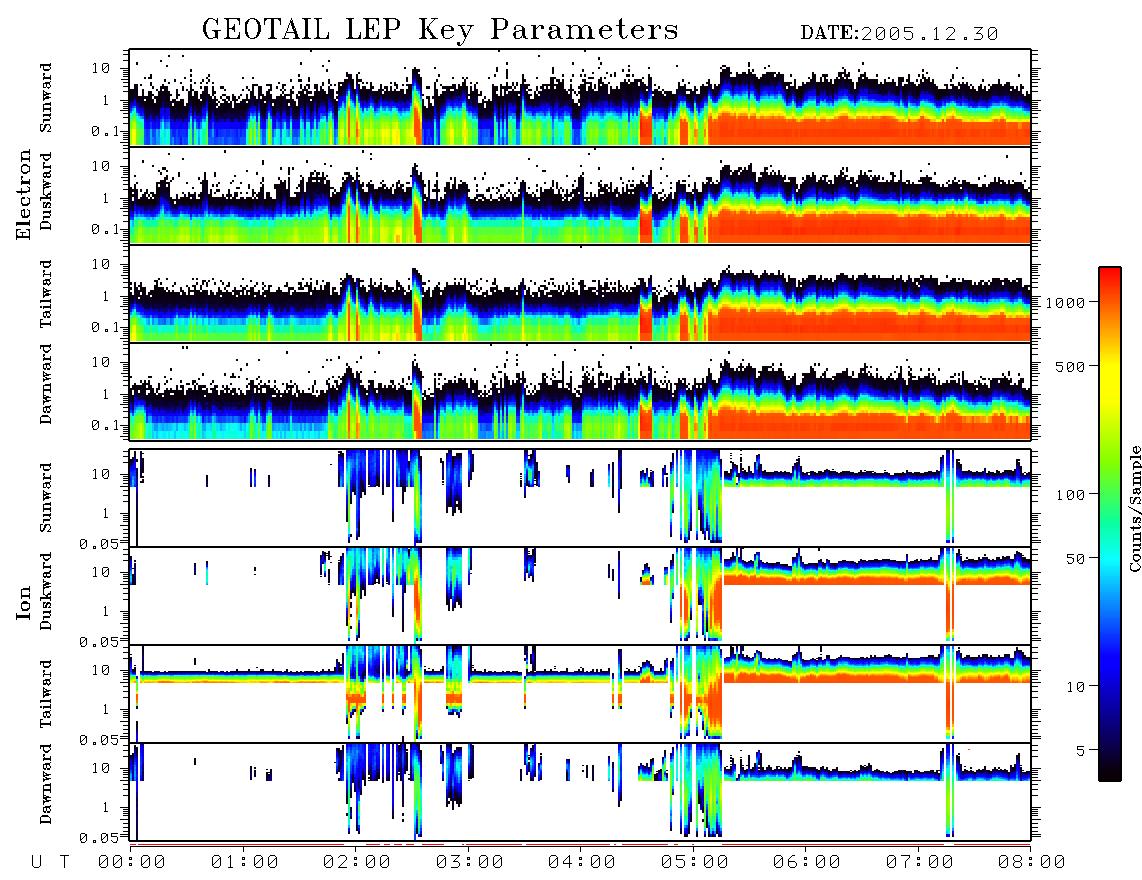Image resolution: width=1142 pixels, height=880 pixels.
Task: Click the 'Counts/Sample' colorbar label
Action: tap(1134, 508)
